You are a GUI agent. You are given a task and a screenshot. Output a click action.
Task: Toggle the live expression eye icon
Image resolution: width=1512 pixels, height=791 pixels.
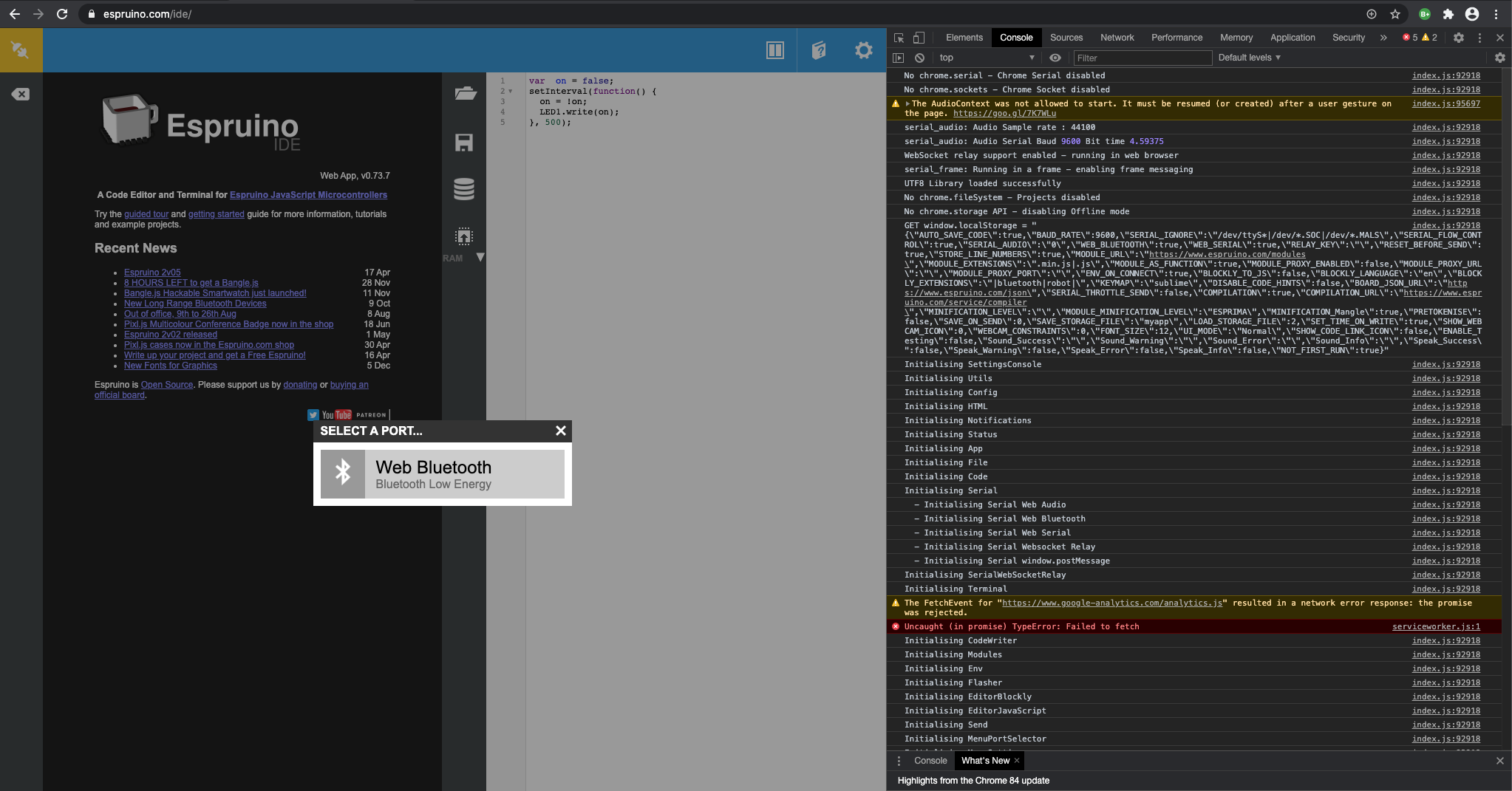(x=1055, y=58)
